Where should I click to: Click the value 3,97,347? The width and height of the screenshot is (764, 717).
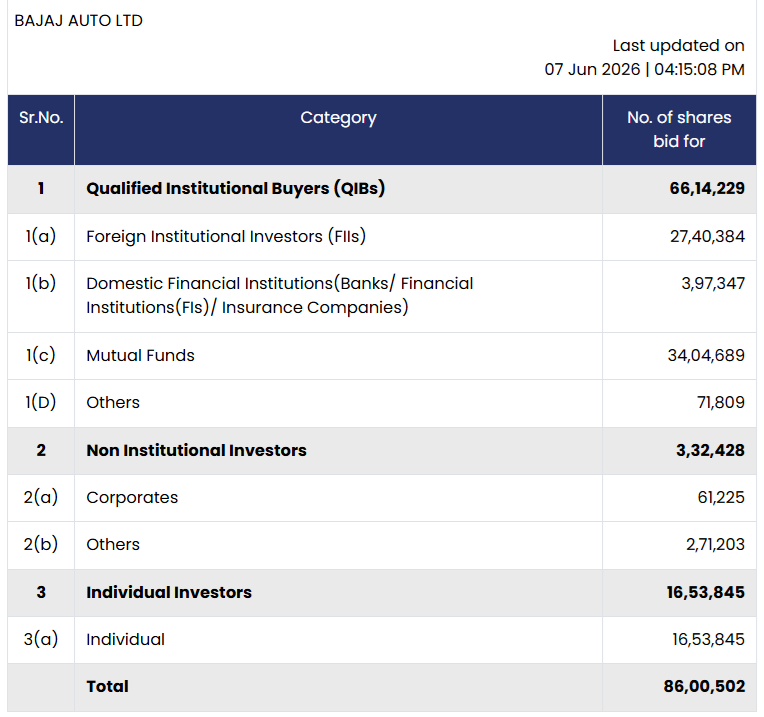tap(713, 283)
